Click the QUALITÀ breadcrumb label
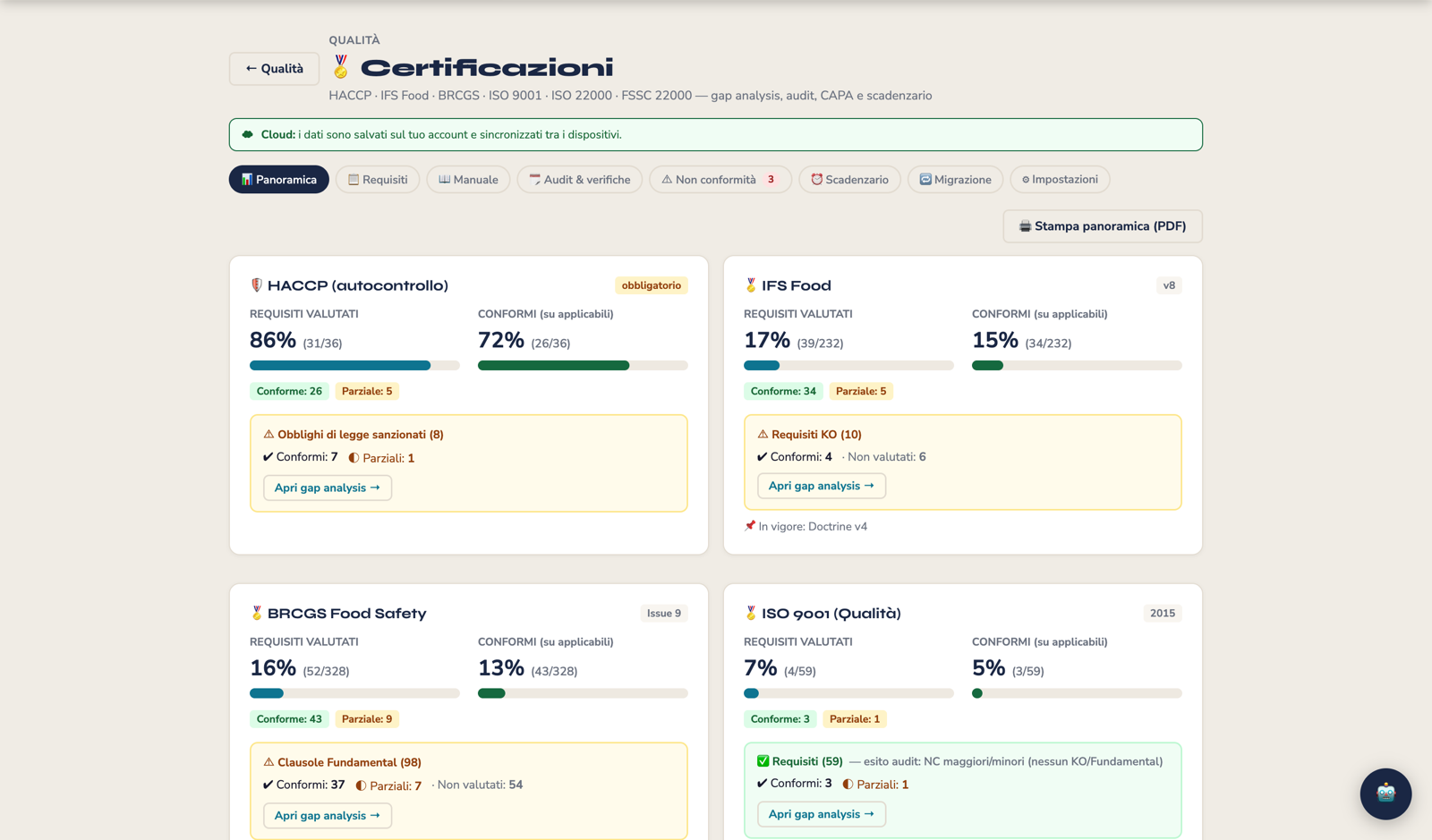This screenshot has height=840, width=1432. [x=354, y=40]
